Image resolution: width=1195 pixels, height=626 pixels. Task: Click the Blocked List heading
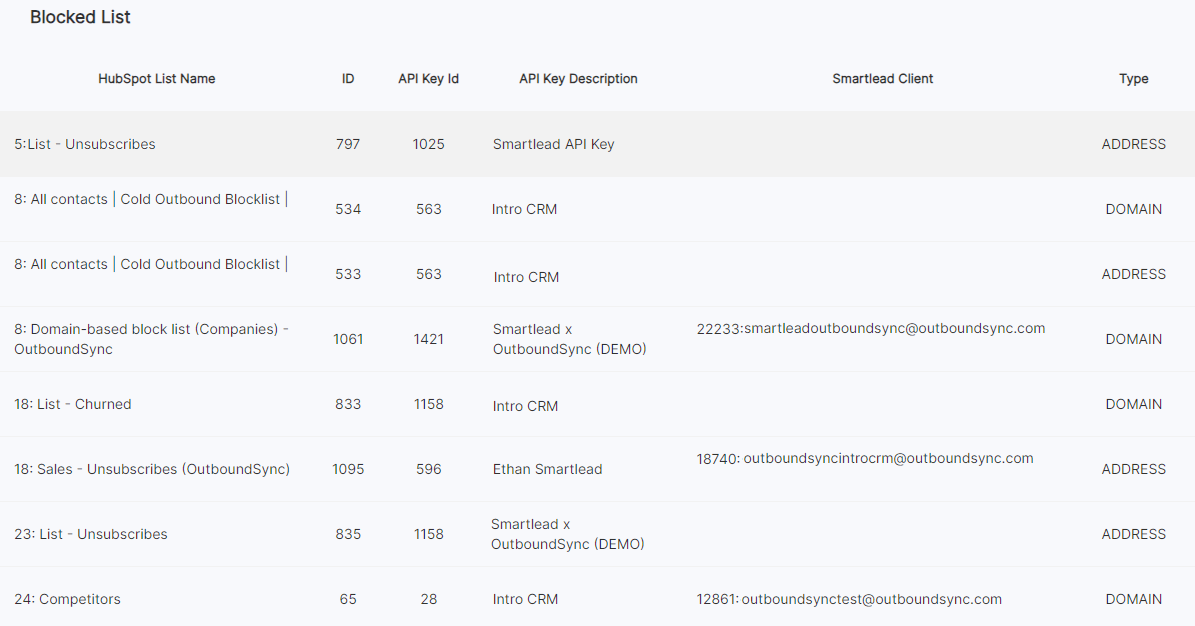tap(80, 17)
